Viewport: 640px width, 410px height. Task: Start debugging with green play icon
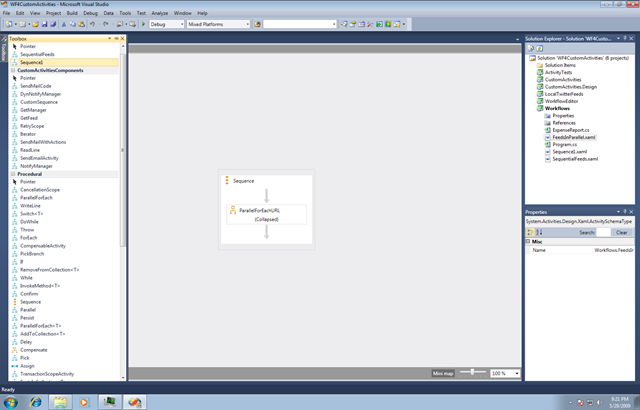(143, 24)
